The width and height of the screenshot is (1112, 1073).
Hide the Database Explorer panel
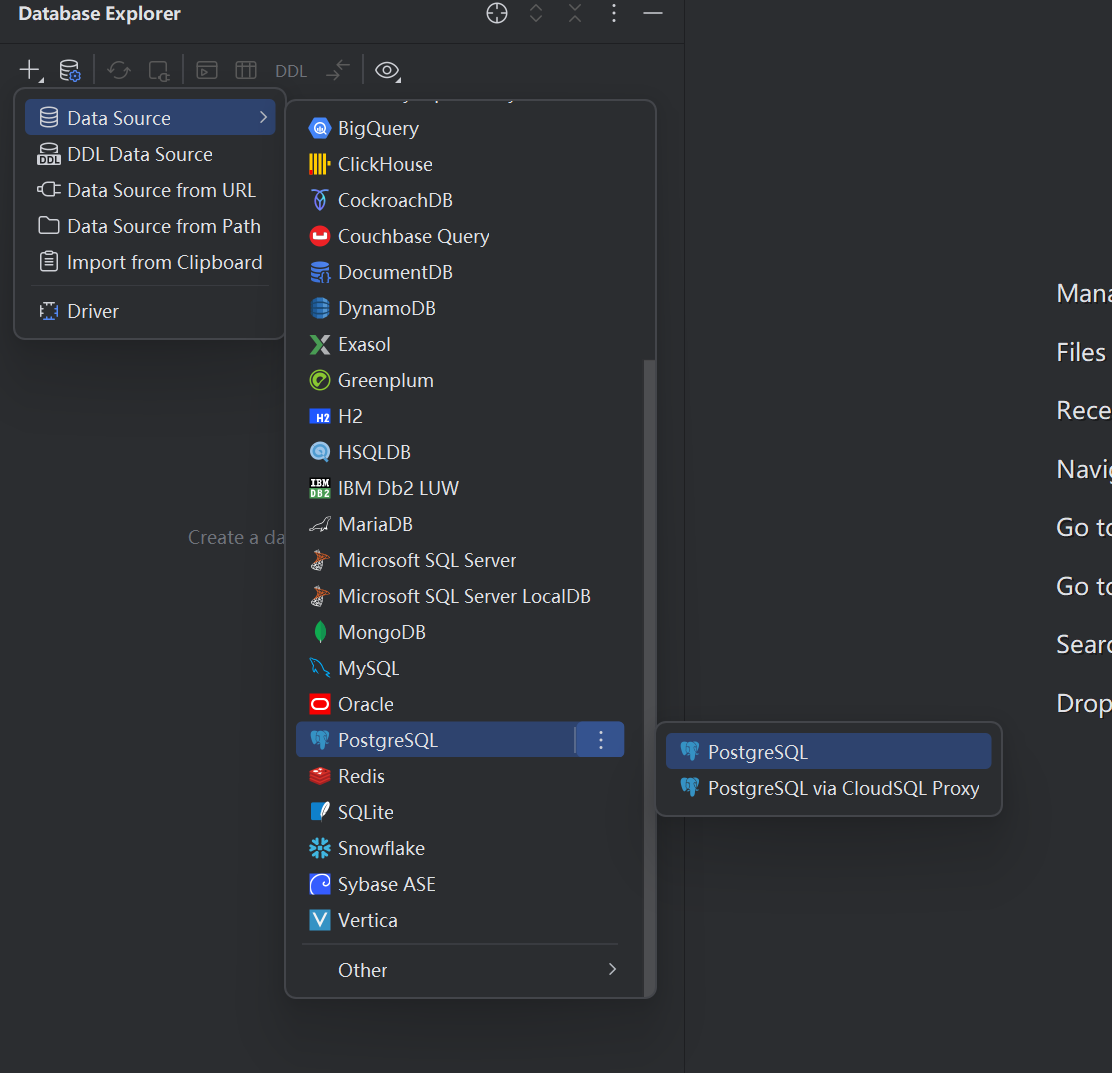[x=652, y=13]
